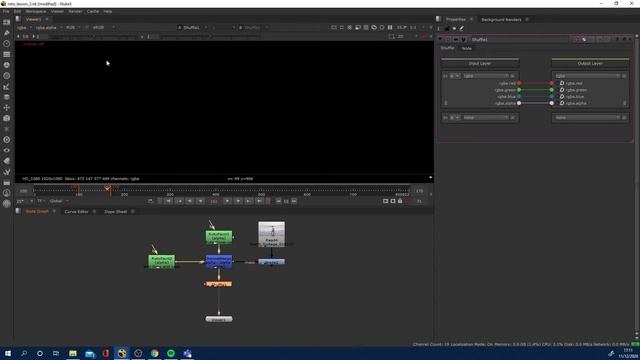640x360 pixels.
Task: Open timeline Global range dropdown
Action: click(59, 201)
